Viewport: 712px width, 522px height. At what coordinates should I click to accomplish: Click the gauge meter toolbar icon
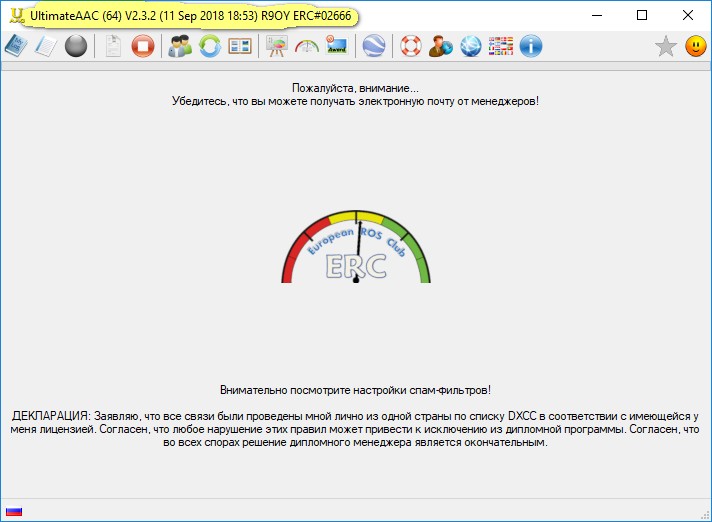click(307, 46)
